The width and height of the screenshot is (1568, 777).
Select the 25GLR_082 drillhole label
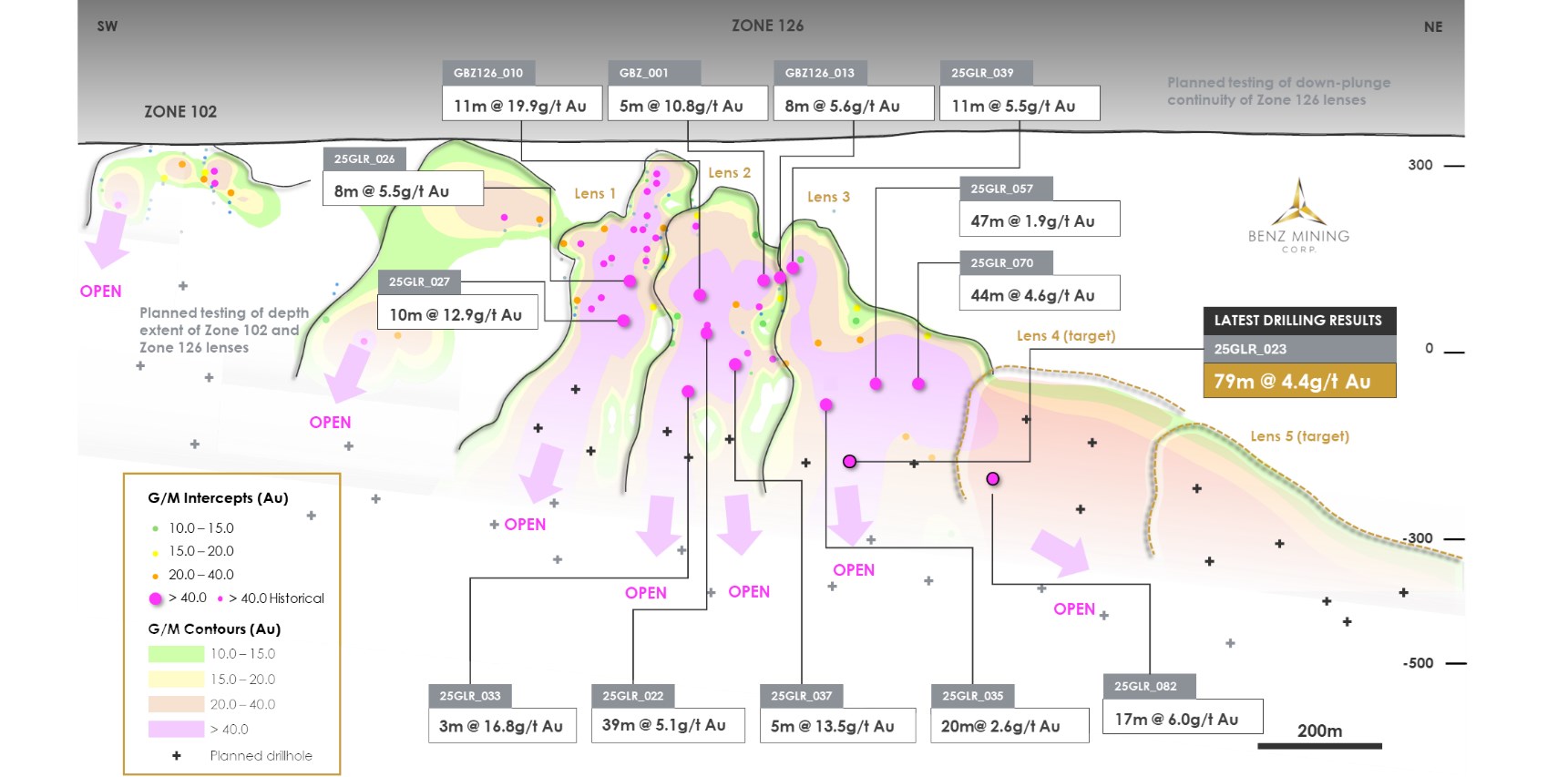[x=1145, y=686]
